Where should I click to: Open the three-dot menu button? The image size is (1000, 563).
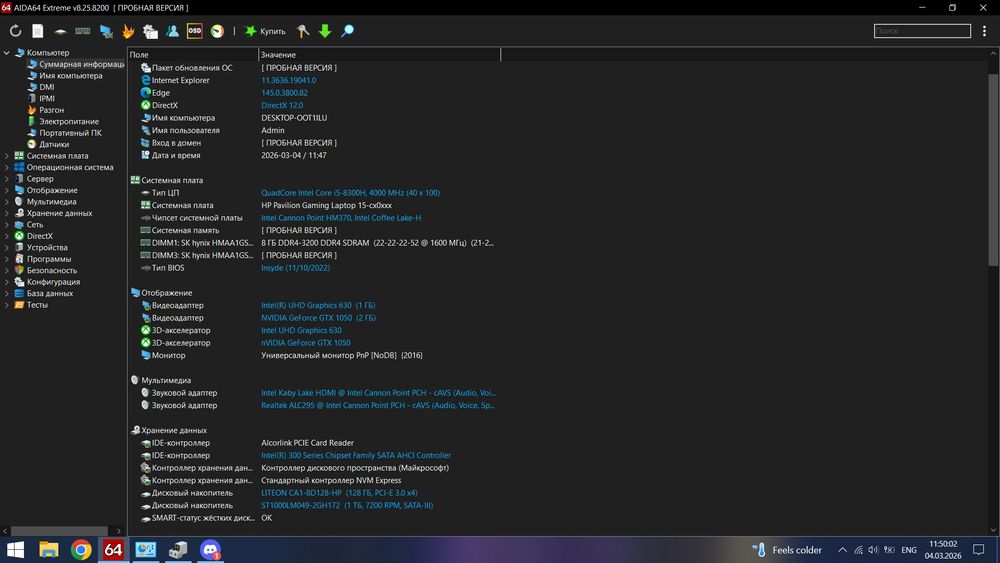[984, 31]
